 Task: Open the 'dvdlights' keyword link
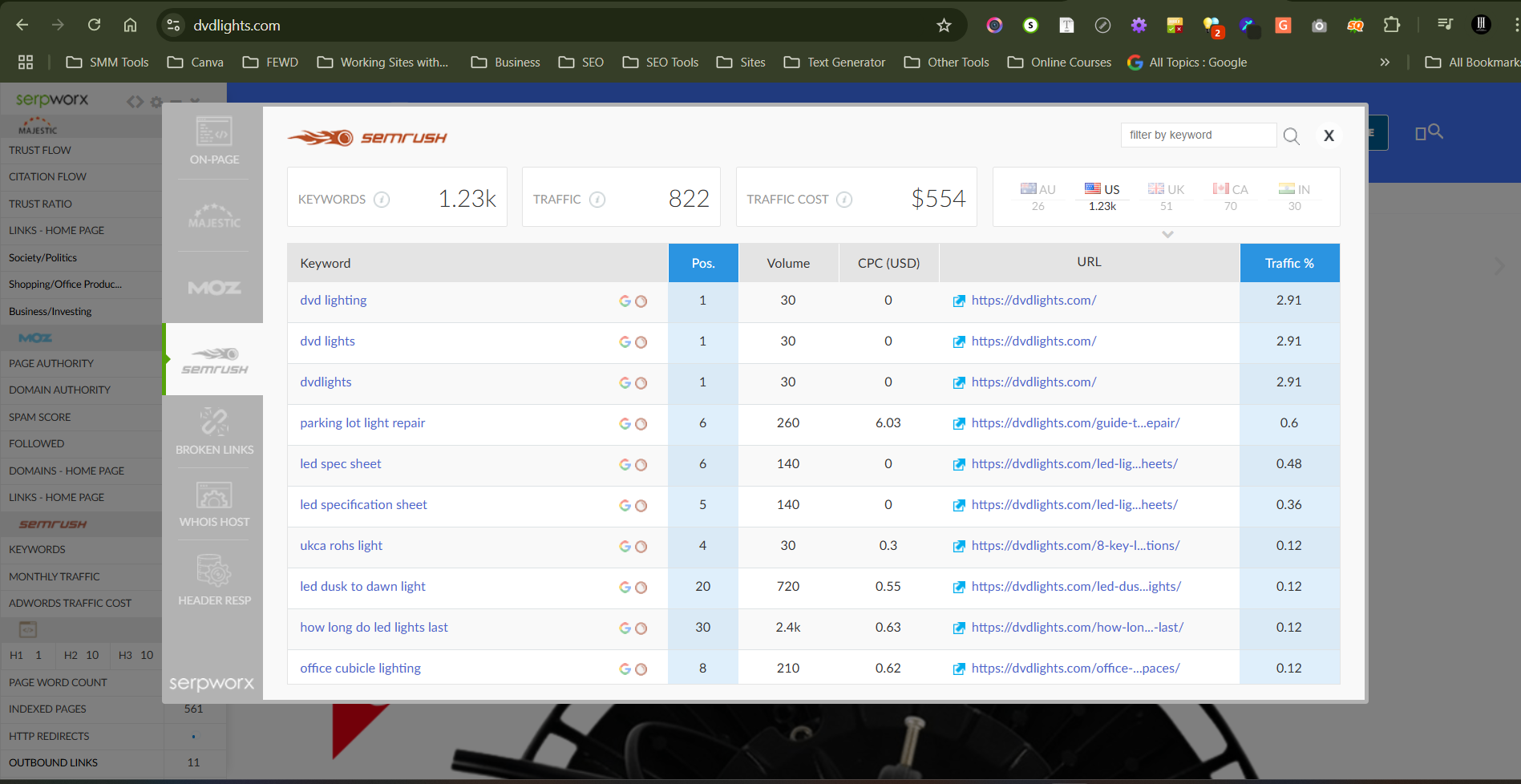[x=326, y=382]
